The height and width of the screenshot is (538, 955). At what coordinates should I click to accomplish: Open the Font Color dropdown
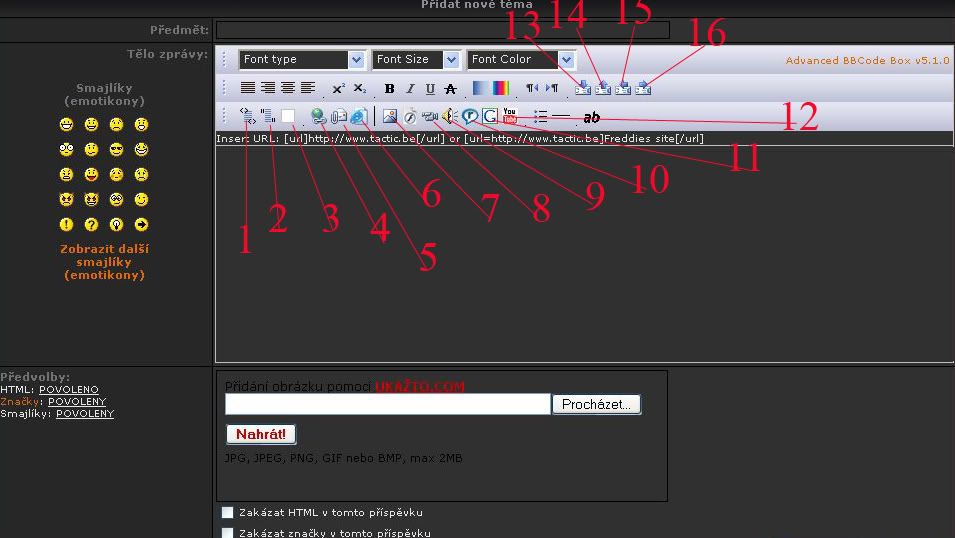[x=521, y=59]
